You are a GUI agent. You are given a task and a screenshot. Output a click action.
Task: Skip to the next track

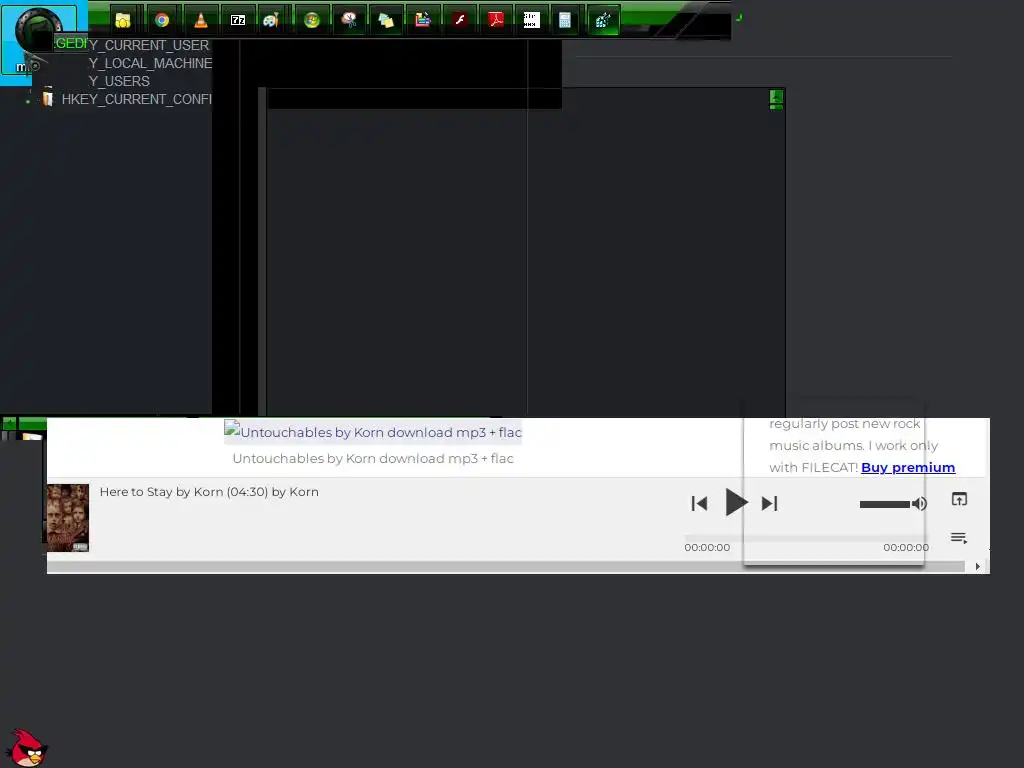769,504
